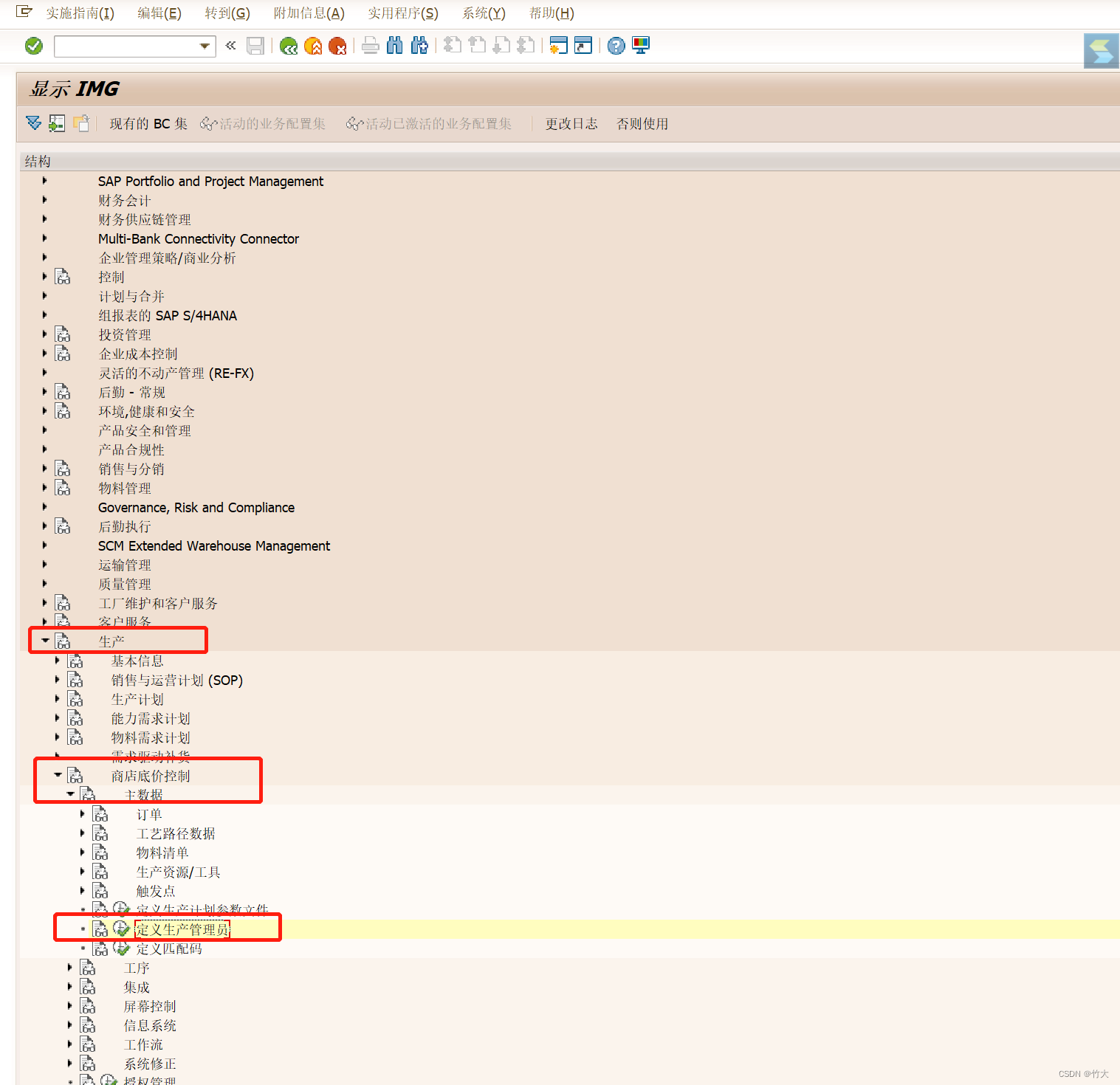Open the 帮助(H) menu
Viewport: 1120px width, 1085px height.
pyautogui.click(x=552, y=13)
